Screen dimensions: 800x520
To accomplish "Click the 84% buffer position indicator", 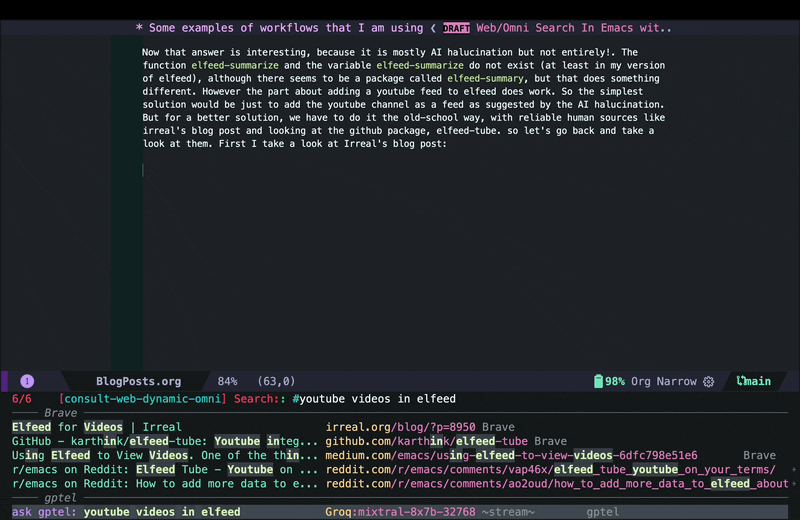I will [x=227, y=381].
